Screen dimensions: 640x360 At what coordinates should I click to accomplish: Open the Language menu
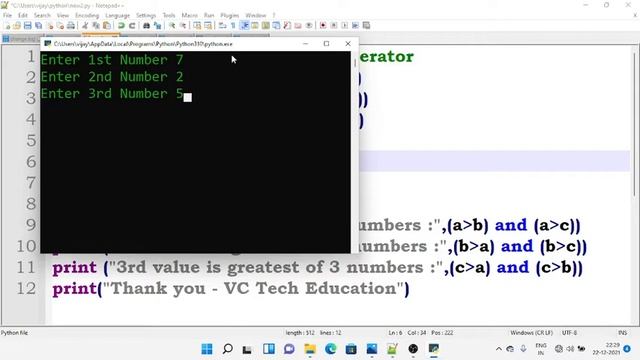[117, 15]
